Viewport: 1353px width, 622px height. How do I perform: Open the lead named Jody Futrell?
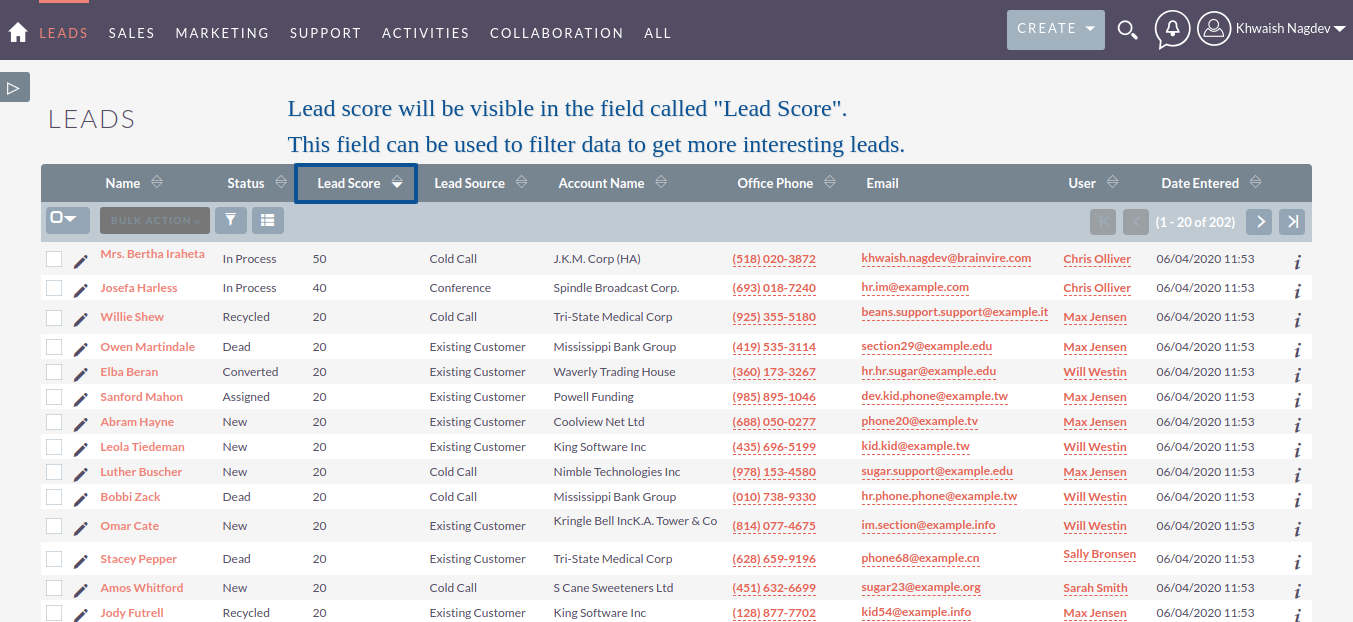pos(132,613)
